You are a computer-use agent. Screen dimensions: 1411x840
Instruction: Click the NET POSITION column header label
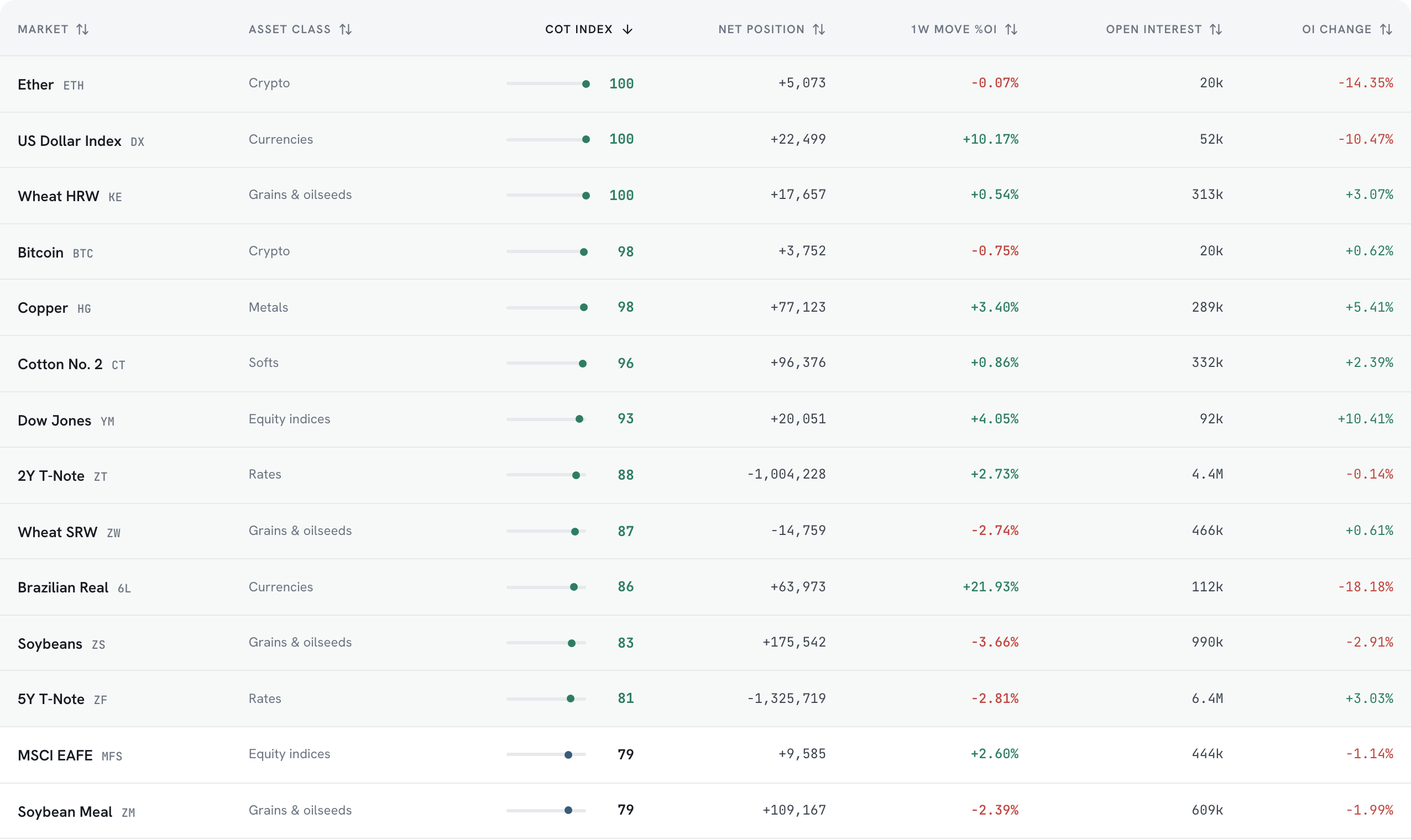761,29
